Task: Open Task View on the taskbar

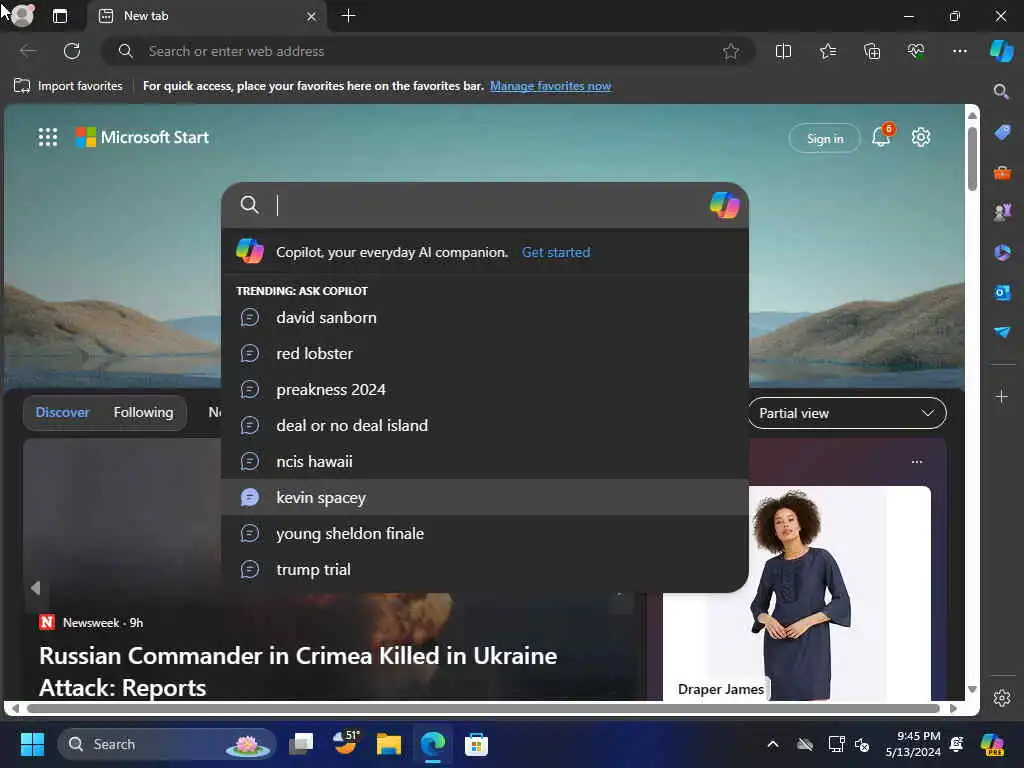Action: [x=302, y=744]
